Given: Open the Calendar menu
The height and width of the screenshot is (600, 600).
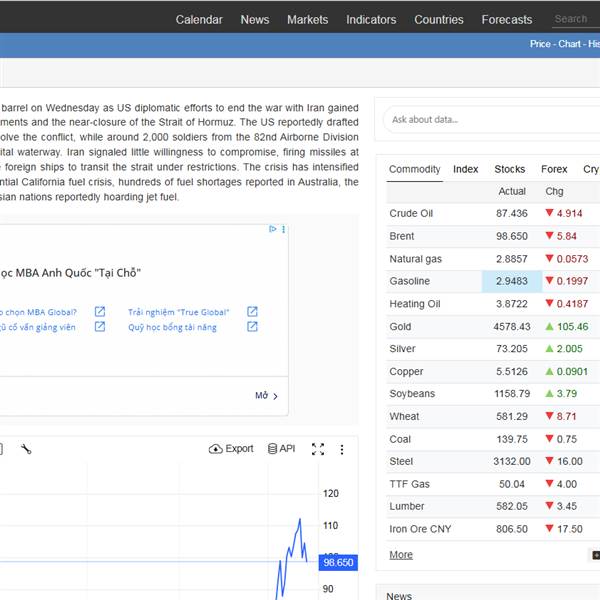Looking at the screenshot, I should pyautogui.click(x=199, y=20).
